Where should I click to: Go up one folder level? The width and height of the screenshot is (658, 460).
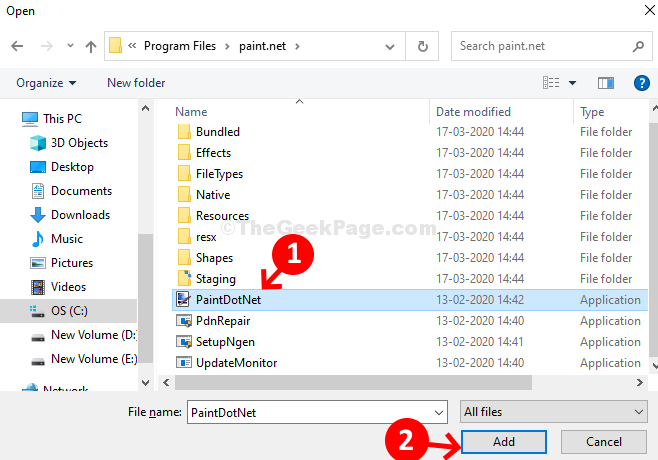point(91,46)
